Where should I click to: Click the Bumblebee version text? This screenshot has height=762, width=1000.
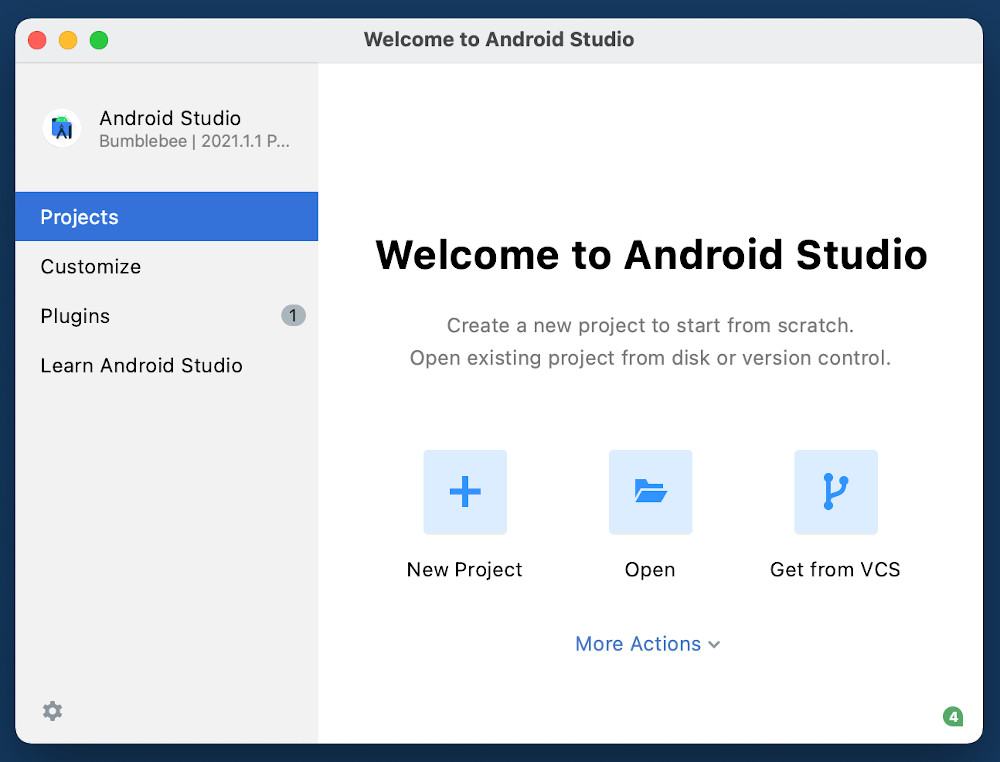coord(194,141)
